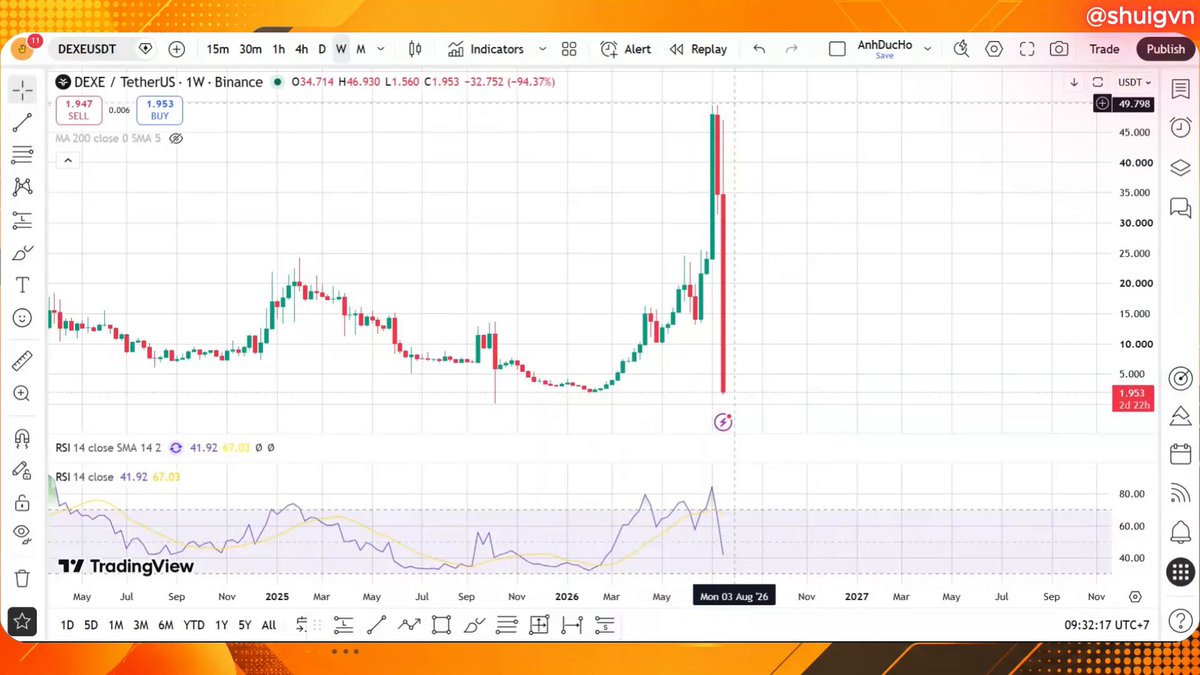Expand the AnhDucHo layout dropdown
This screenshot has height=675, width=1200.
pyautogui.click(x=929, y=49)
